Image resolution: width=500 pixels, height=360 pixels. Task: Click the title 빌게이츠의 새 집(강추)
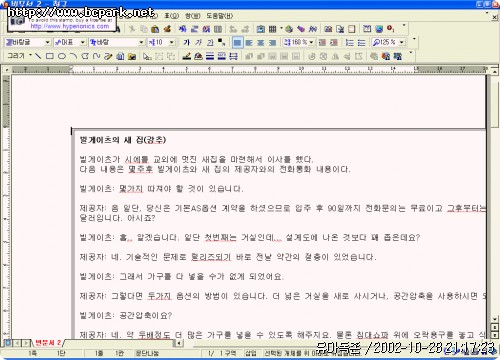tap(123, 140)
